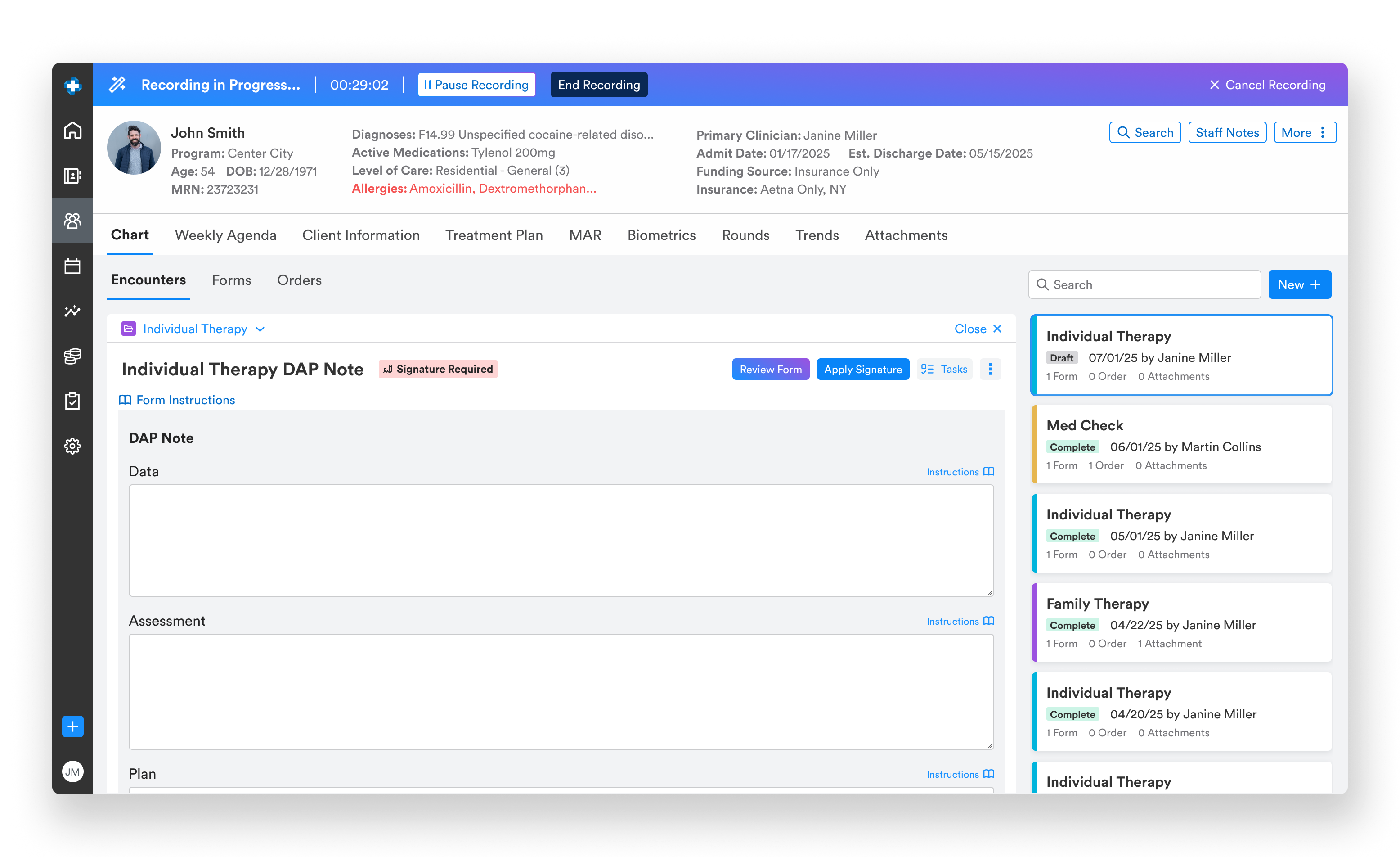Switch to the Chart tab
The height and width of the screenshot is (857, 1400).
(x=130, y=235)
